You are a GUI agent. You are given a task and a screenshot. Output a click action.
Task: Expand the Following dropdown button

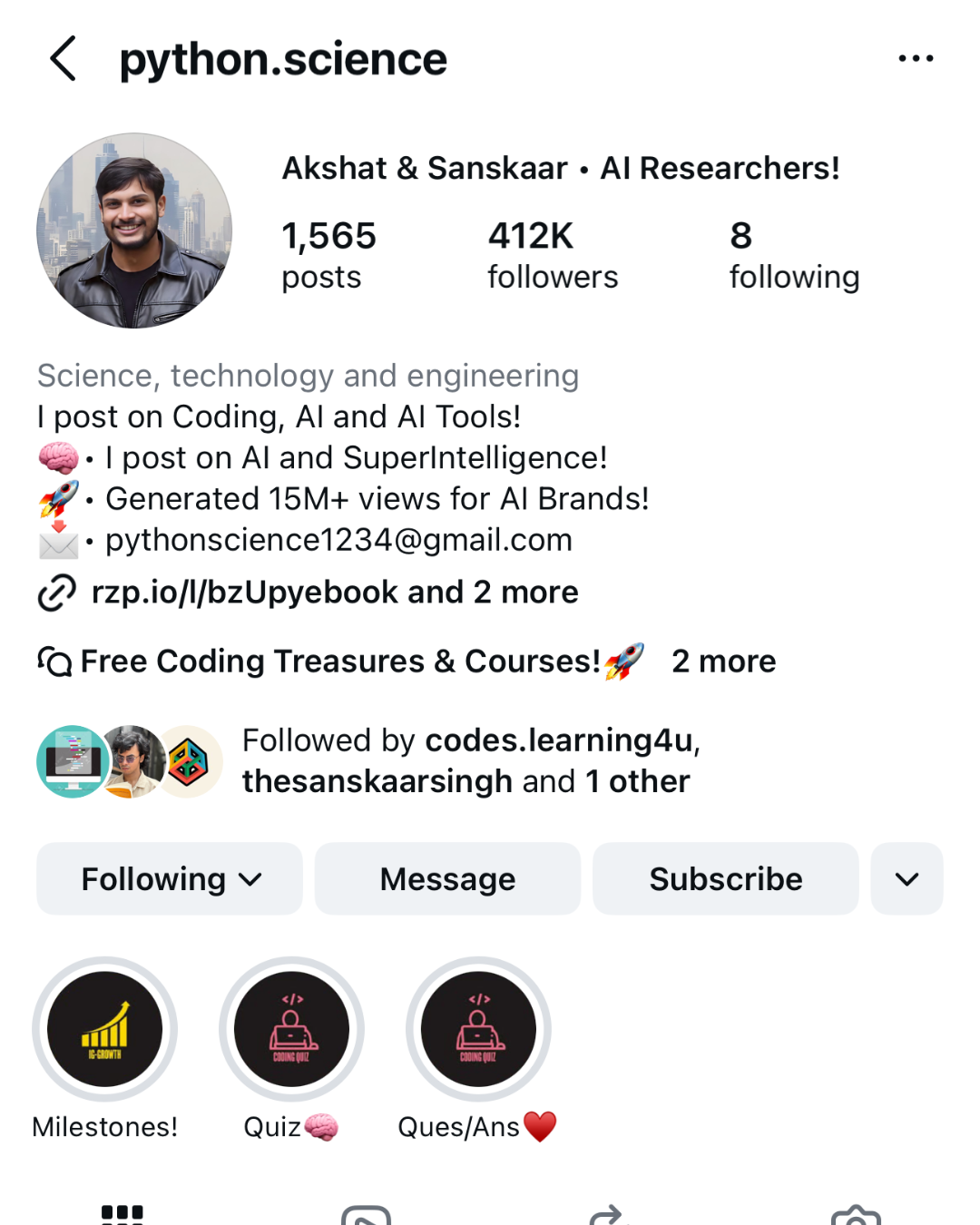(170, 878)
